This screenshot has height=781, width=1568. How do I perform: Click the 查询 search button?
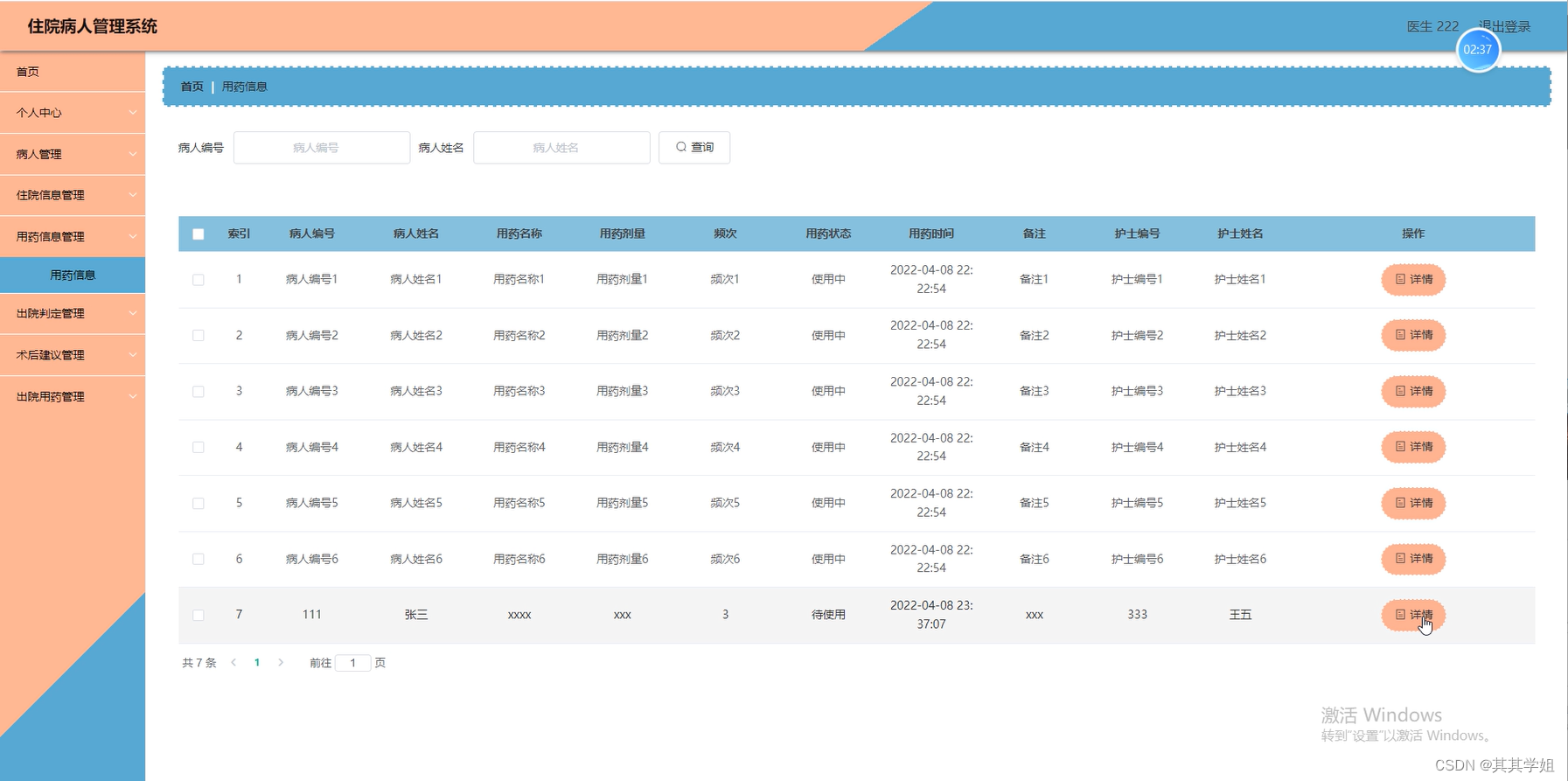694,147
